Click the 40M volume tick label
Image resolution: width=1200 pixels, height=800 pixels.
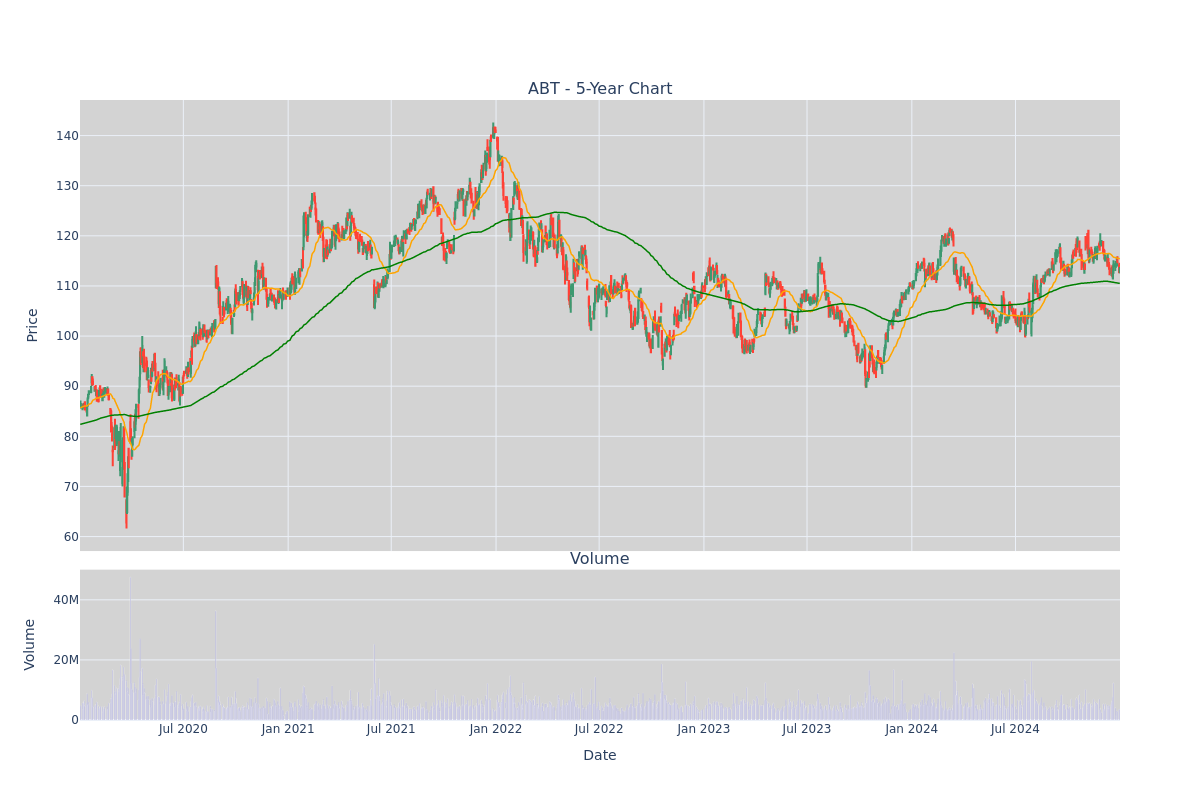click(x=66, y=600)
